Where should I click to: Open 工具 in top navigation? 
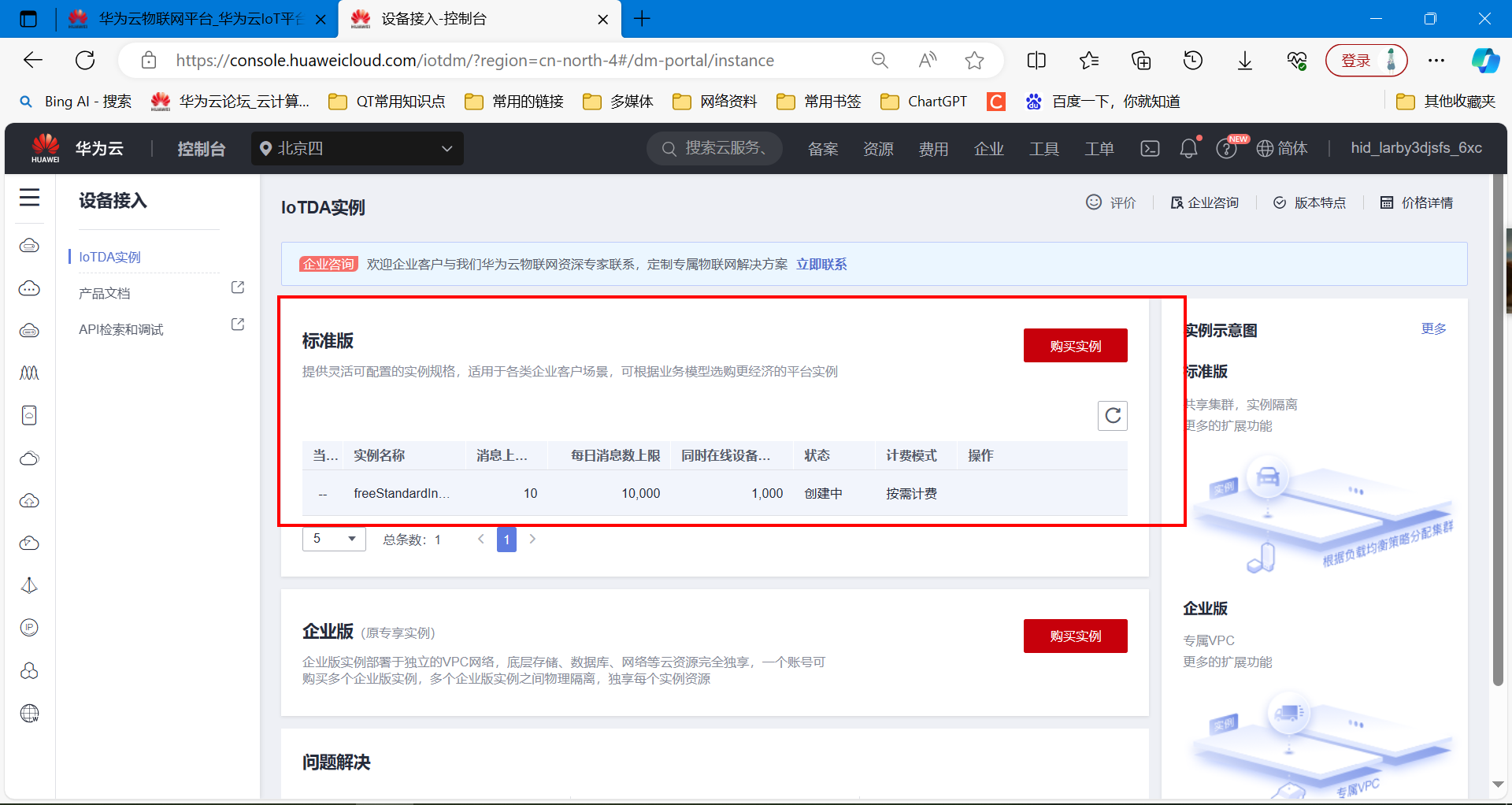[1044, 149]
